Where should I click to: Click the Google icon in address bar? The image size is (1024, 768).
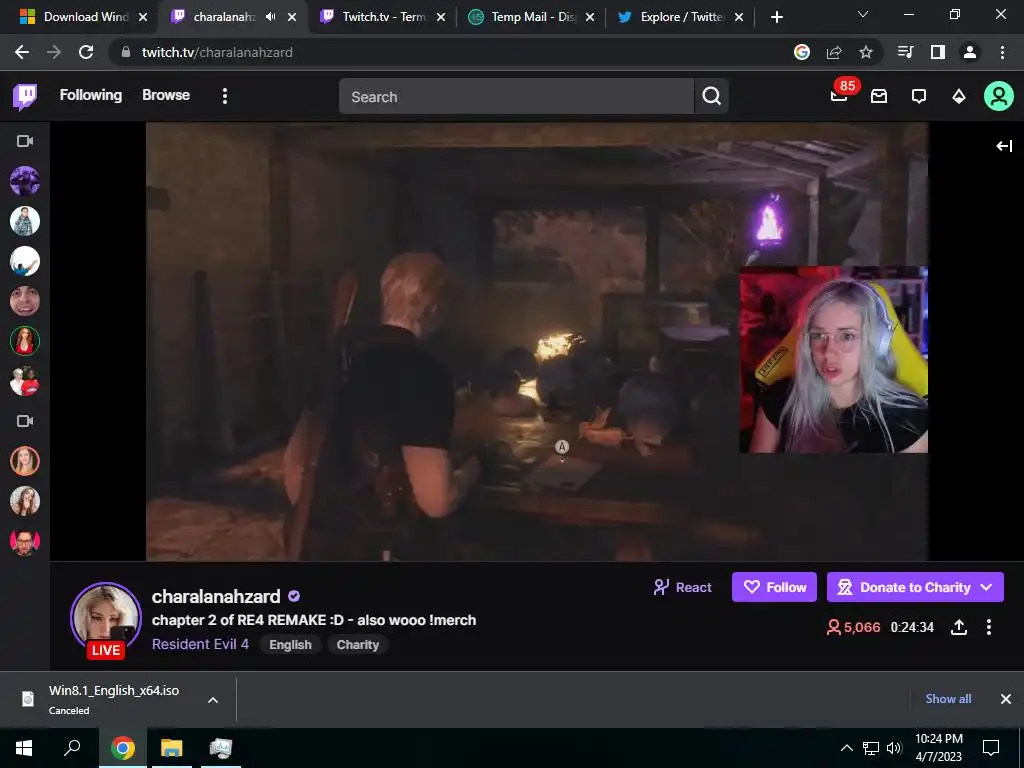click(x=802, y=52)
